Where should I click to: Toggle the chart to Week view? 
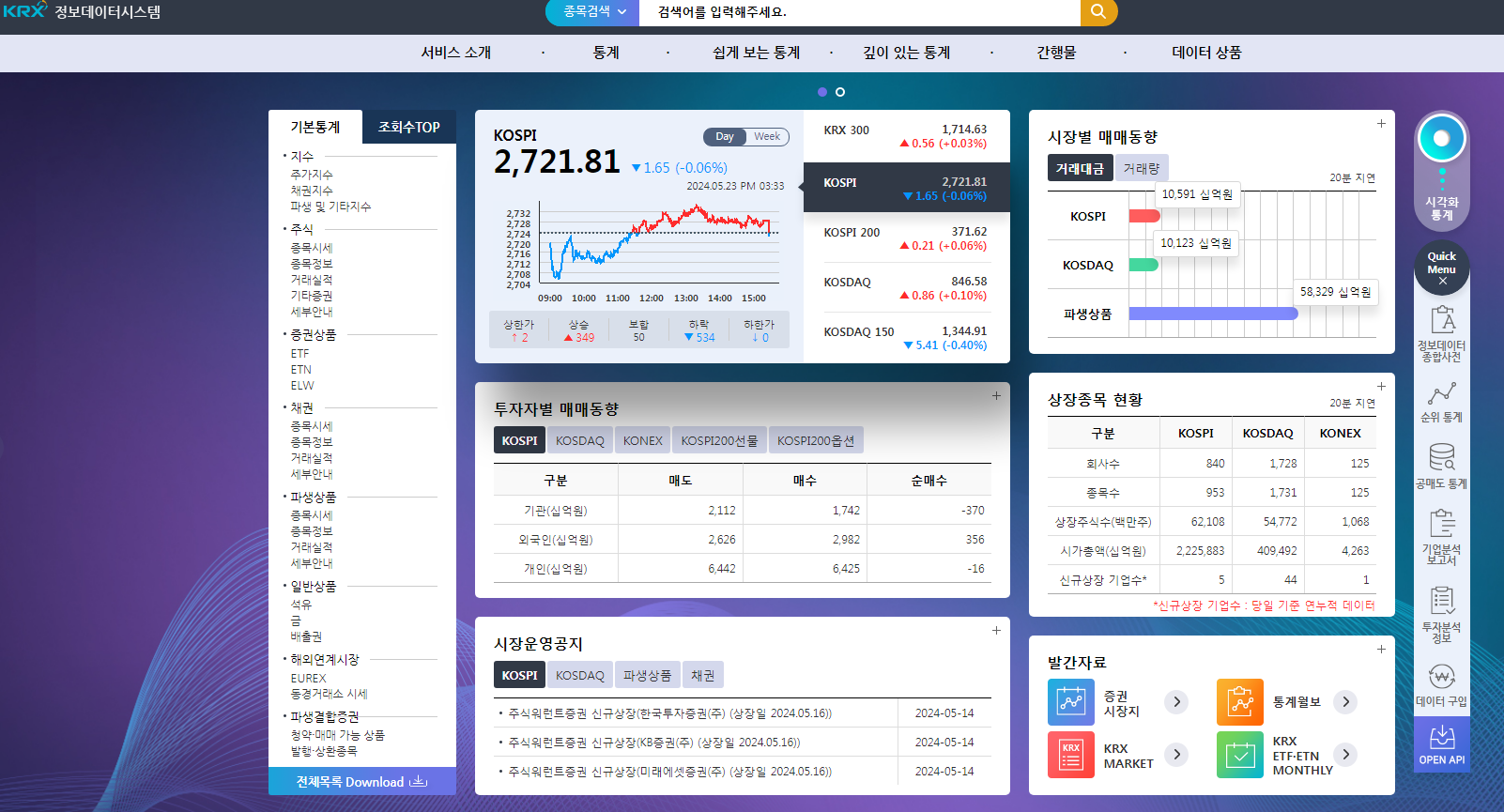[x=767, y=136]
